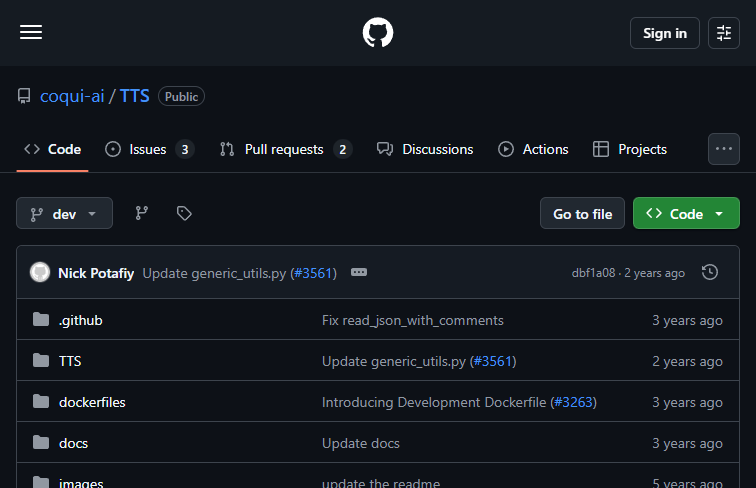This screenshot has width=756, height=488.
Task: Open the dockerfiles folder
Action: click(x=92, y=403)
